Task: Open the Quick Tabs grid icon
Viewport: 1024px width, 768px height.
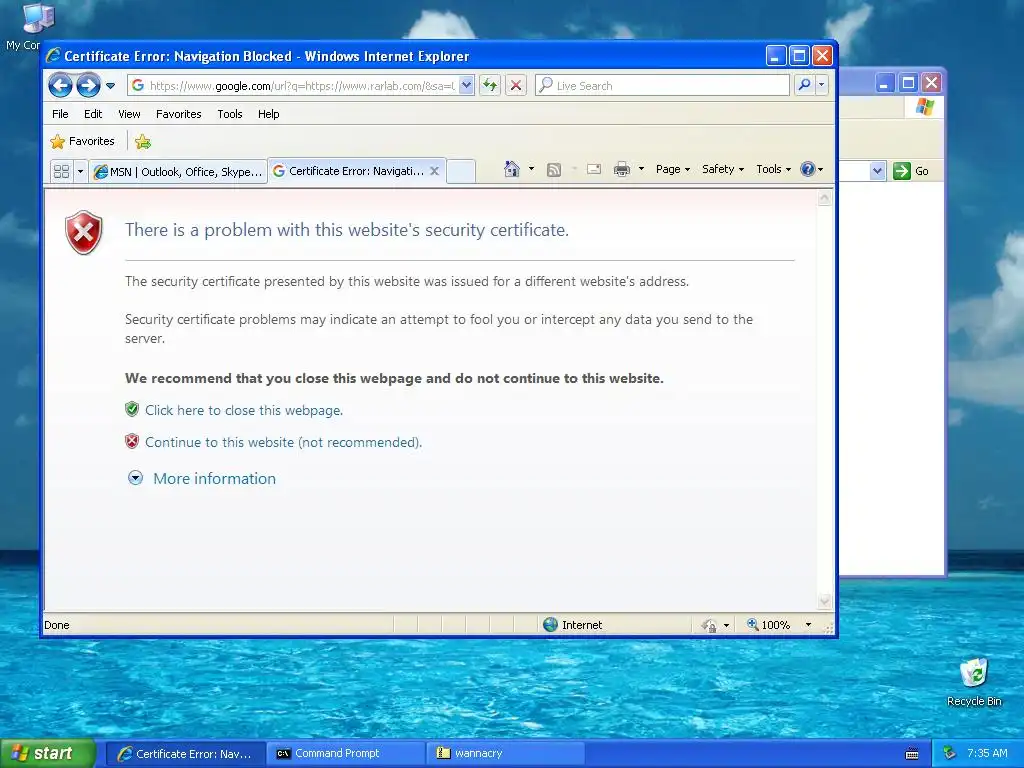Action: (x=61, y=172)
